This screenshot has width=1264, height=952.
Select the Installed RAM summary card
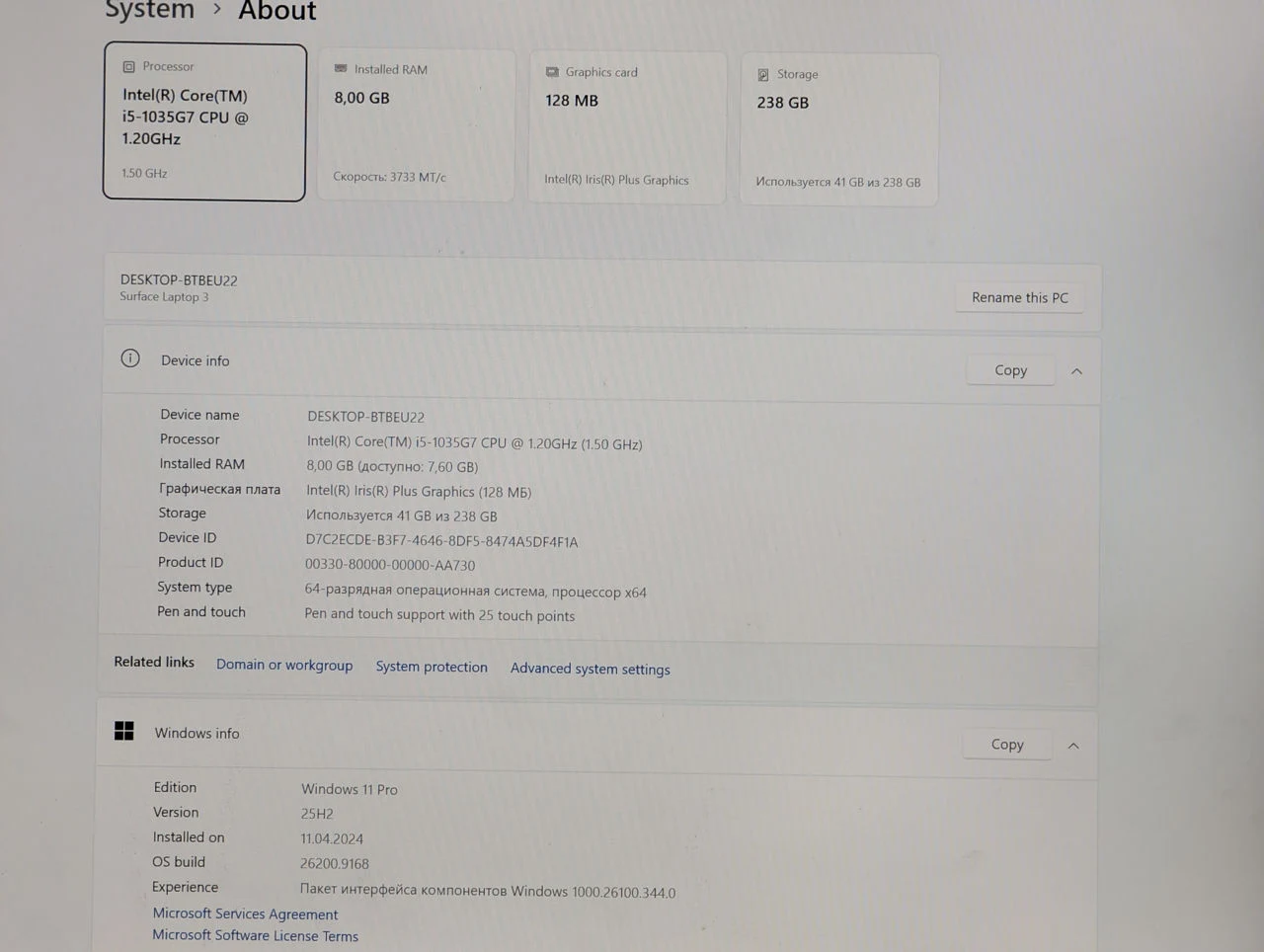pyautogui.click(x=416, y=125)
